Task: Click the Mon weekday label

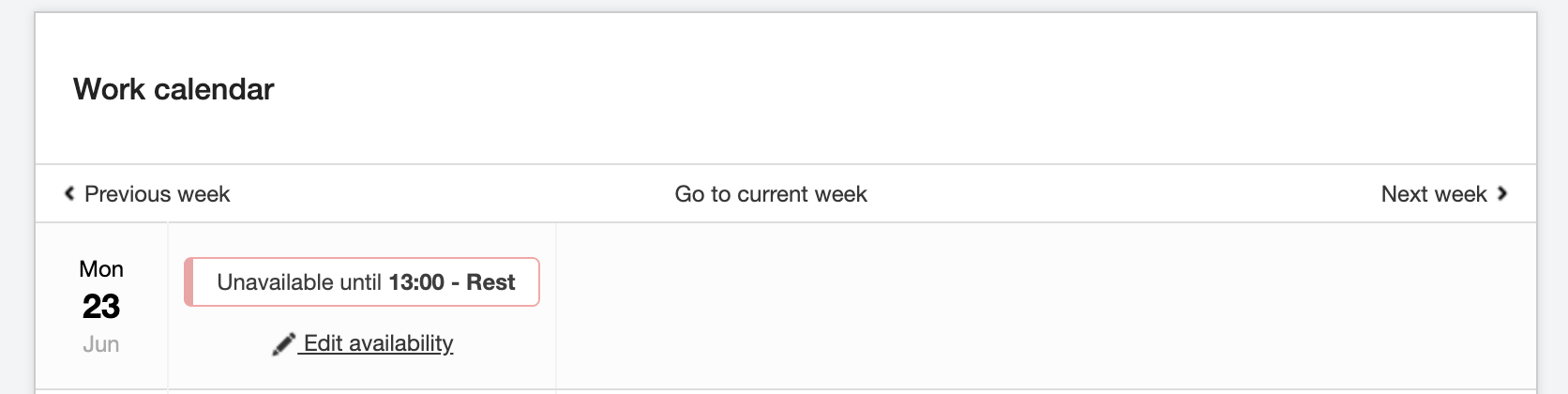Action: click(x=101, y=269)
